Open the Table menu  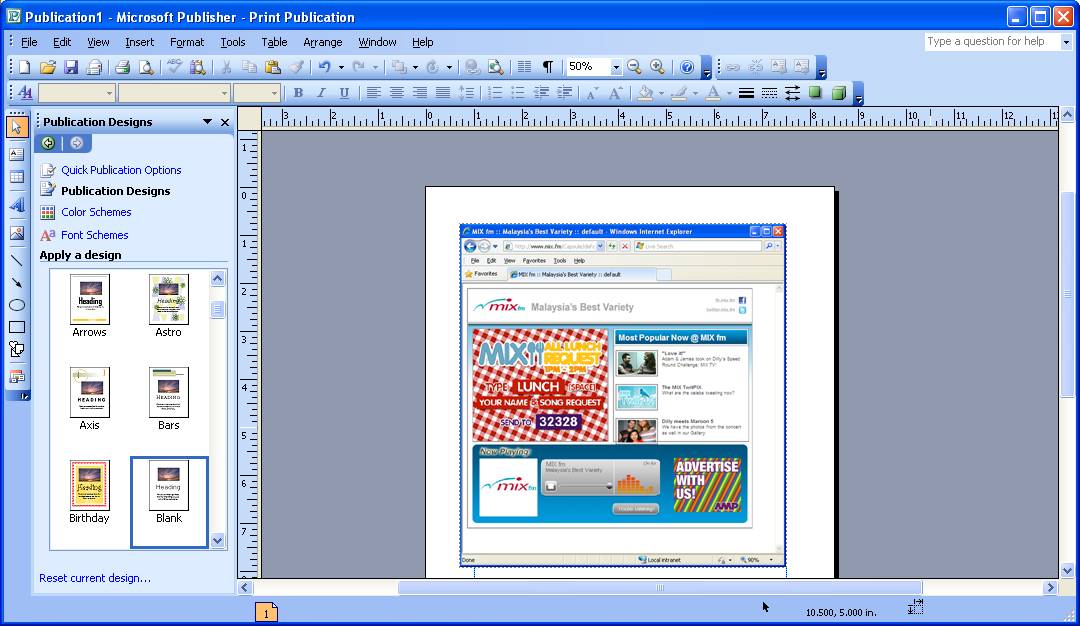coord(274,42)
